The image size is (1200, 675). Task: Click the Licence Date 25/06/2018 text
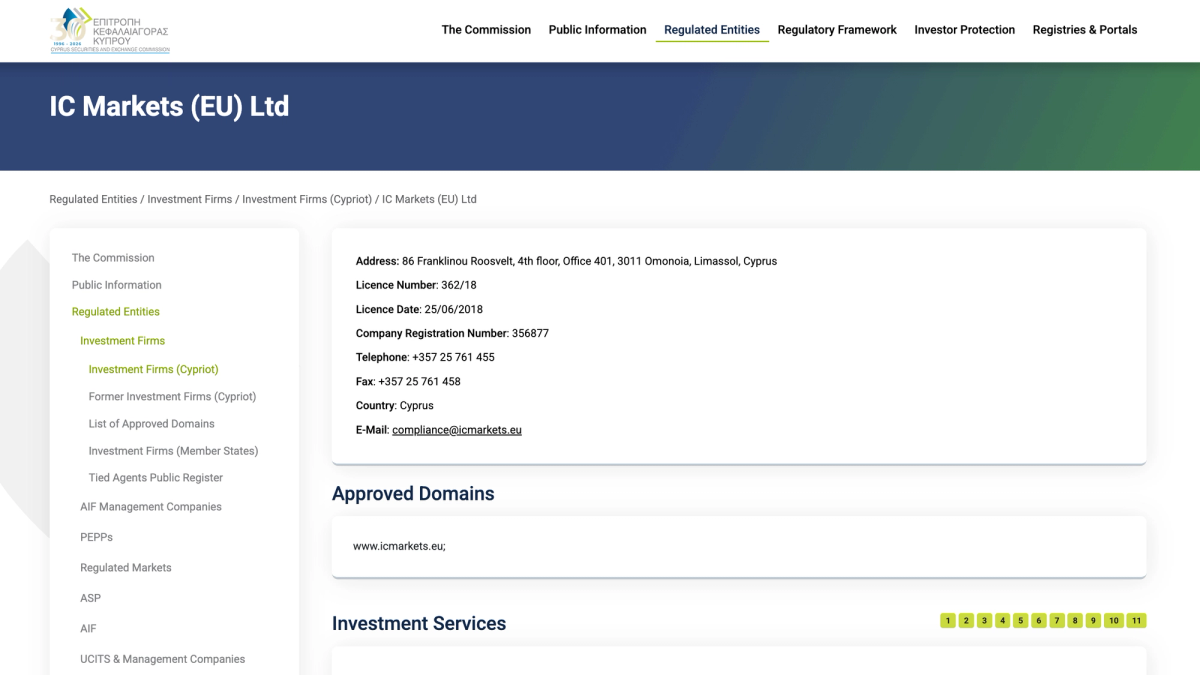tap(419, 309)
